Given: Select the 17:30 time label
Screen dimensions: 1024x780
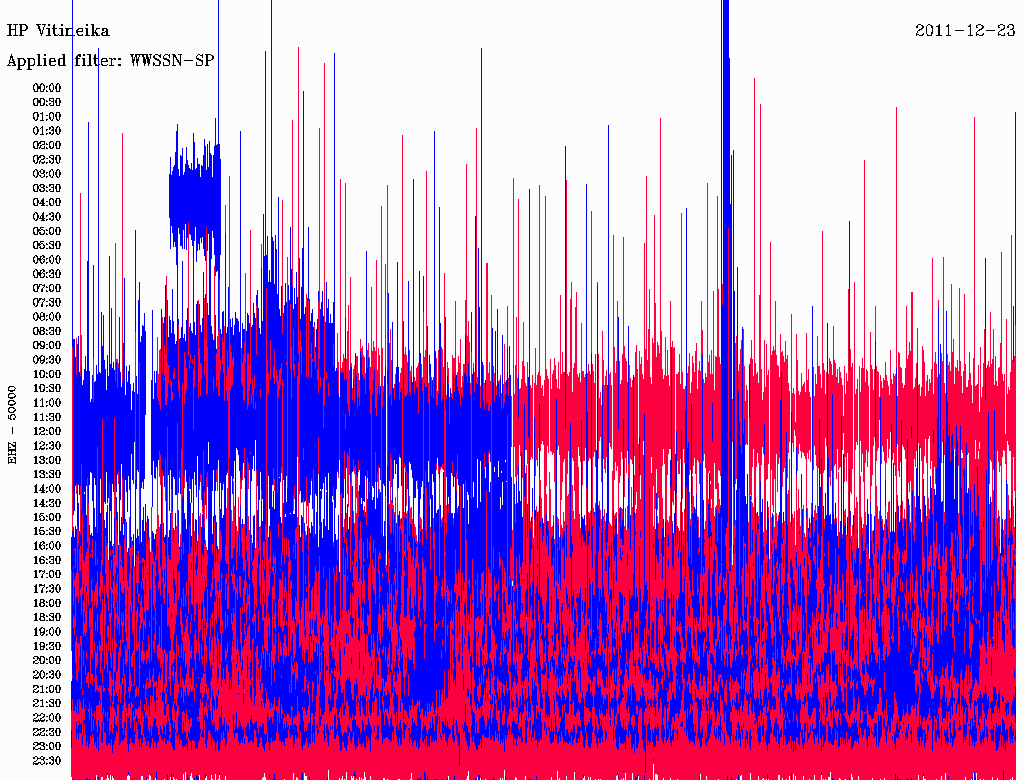Looking at the screenshot, I should [47, 589].
